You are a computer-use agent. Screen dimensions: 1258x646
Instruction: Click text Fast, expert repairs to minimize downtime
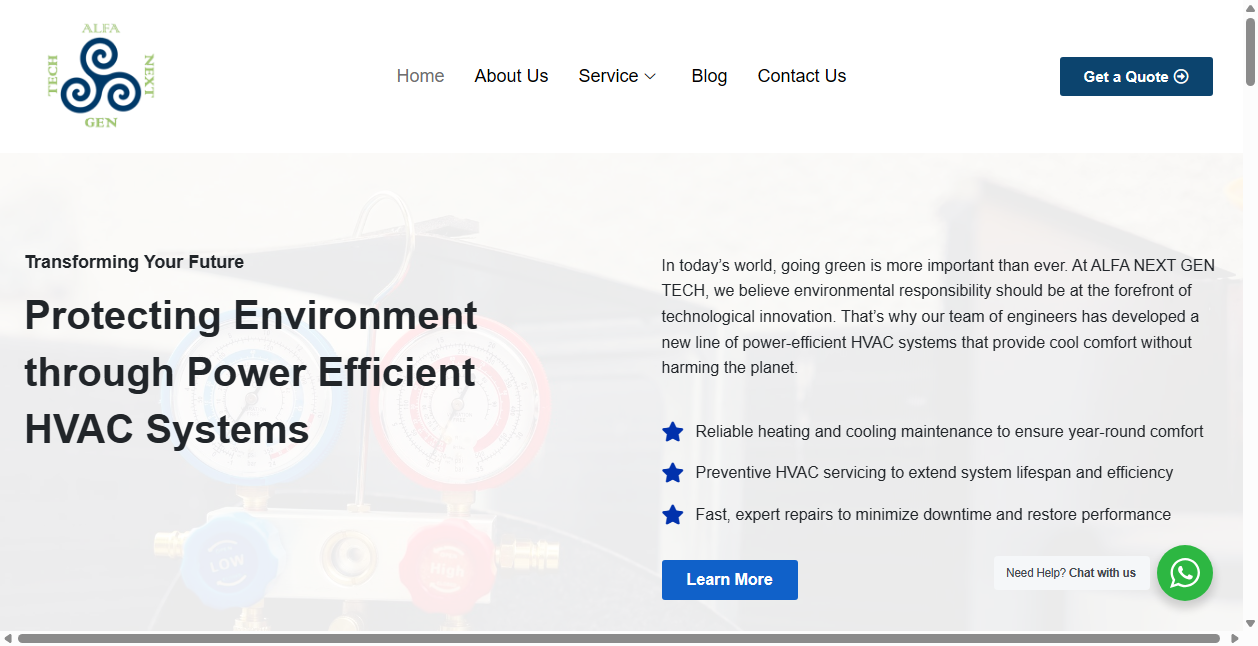(x=933, y=515)
